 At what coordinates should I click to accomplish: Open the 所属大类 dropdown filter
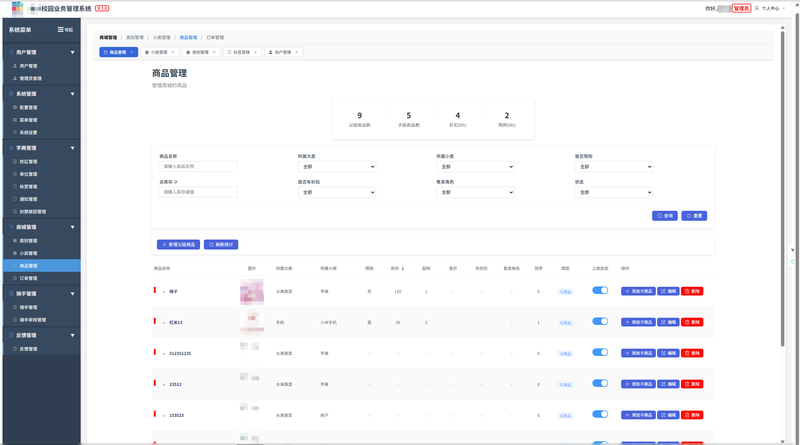click(337, 167)
